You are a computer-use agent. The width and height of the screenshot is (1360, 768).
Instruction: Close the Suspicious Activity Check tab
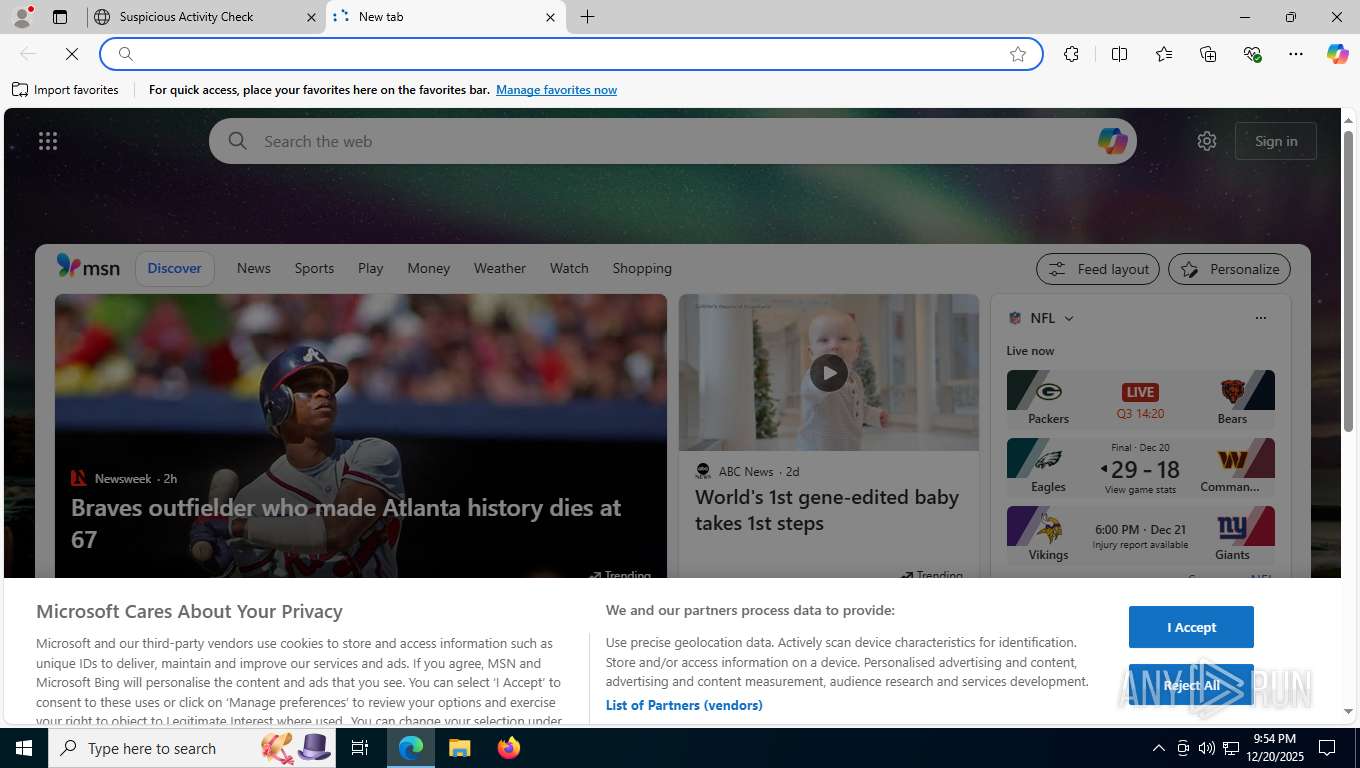(311, 17)
